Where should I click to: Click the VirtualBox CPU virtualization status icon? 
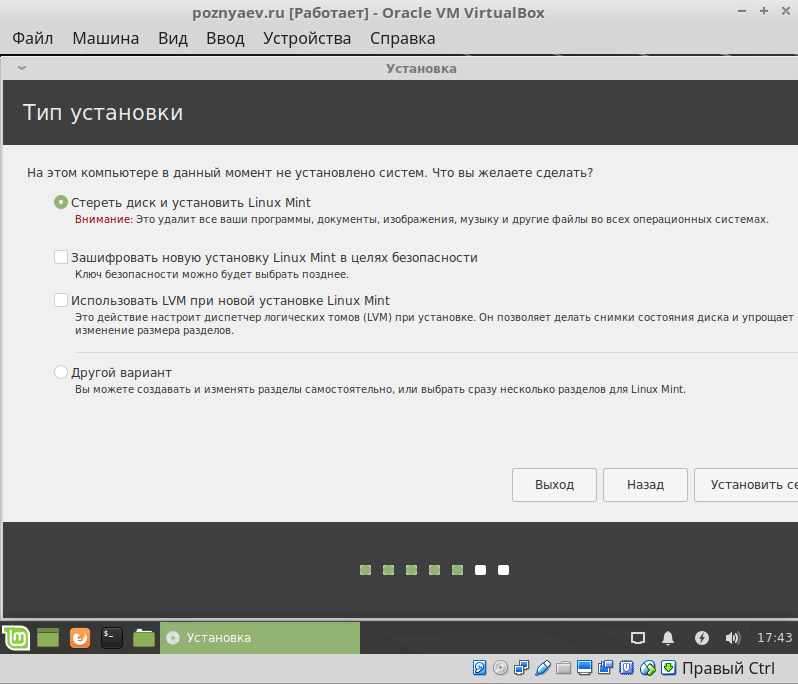pos(626,668)
